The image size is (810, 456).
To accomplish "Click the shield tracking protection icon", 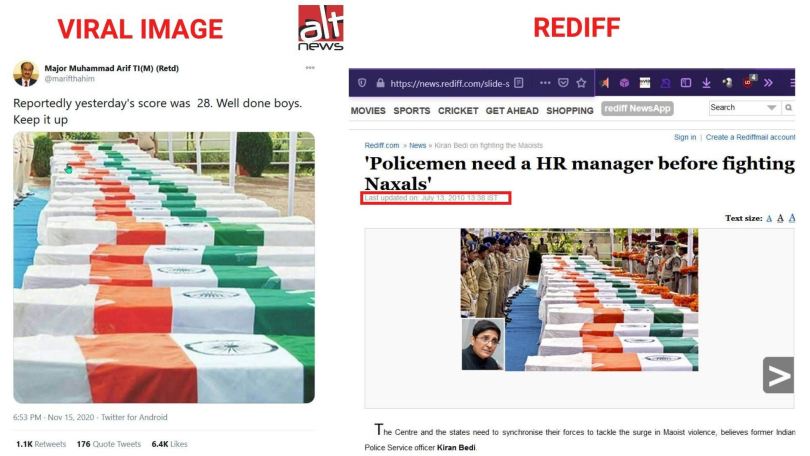I will tap(362, 83).
